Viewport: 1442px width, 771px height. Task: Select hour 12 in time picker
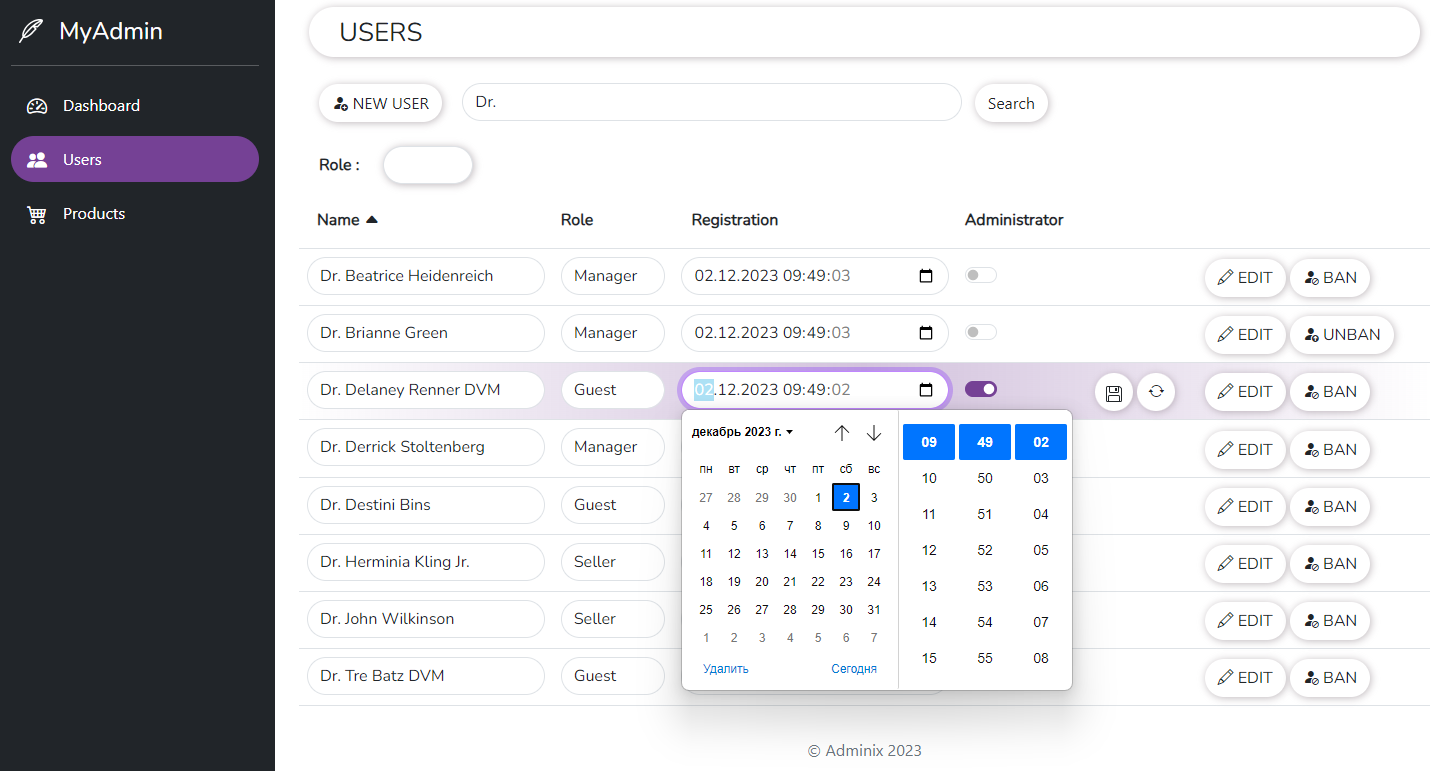click(929, 551)
